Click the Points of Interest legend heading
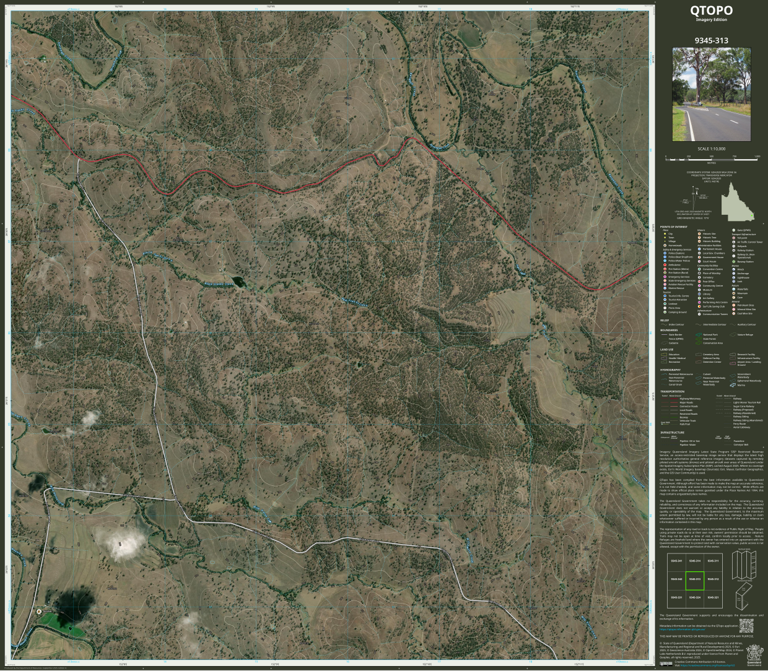 (x=673, y=227)
